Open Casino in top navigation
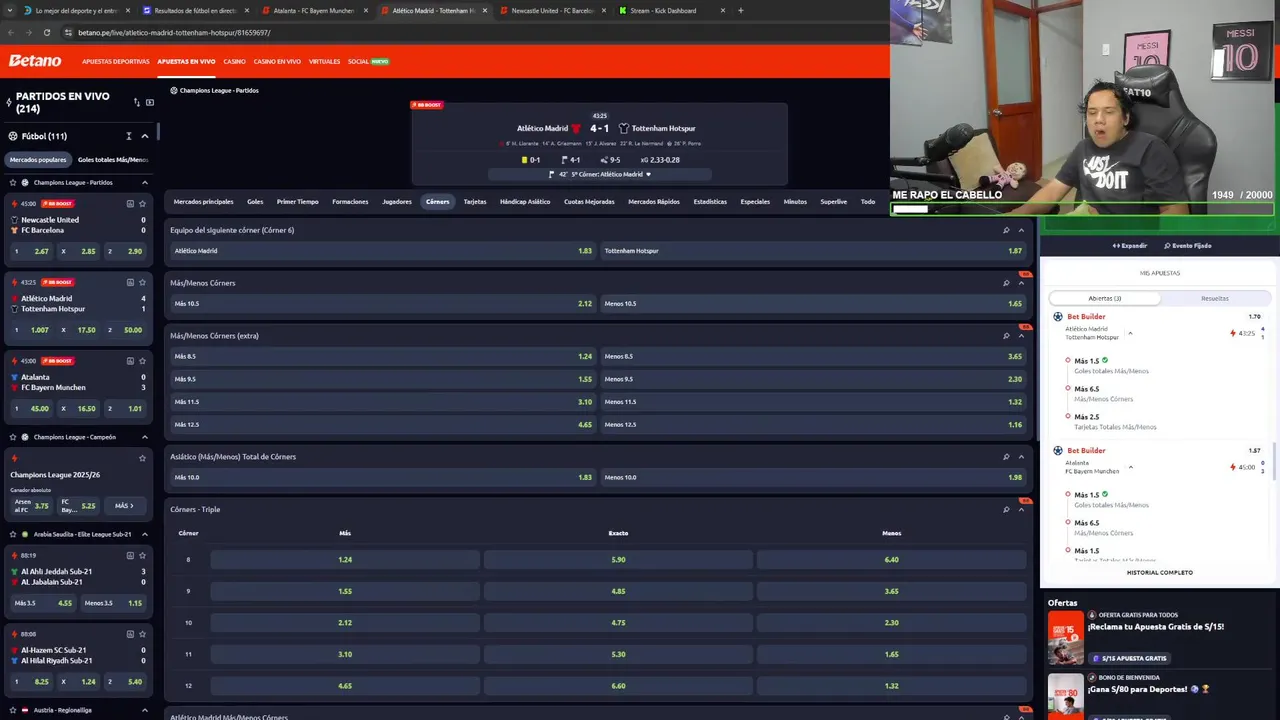Screen dimensions: 1280x720 click(x=234, y=61)
